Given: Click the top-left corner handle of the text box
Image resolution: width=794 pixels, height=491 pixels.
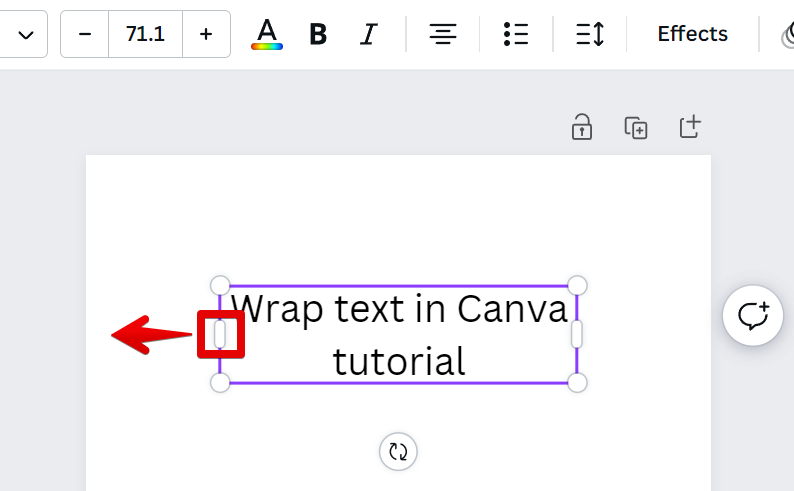Looking at the screenshot, I should [220, 285].
